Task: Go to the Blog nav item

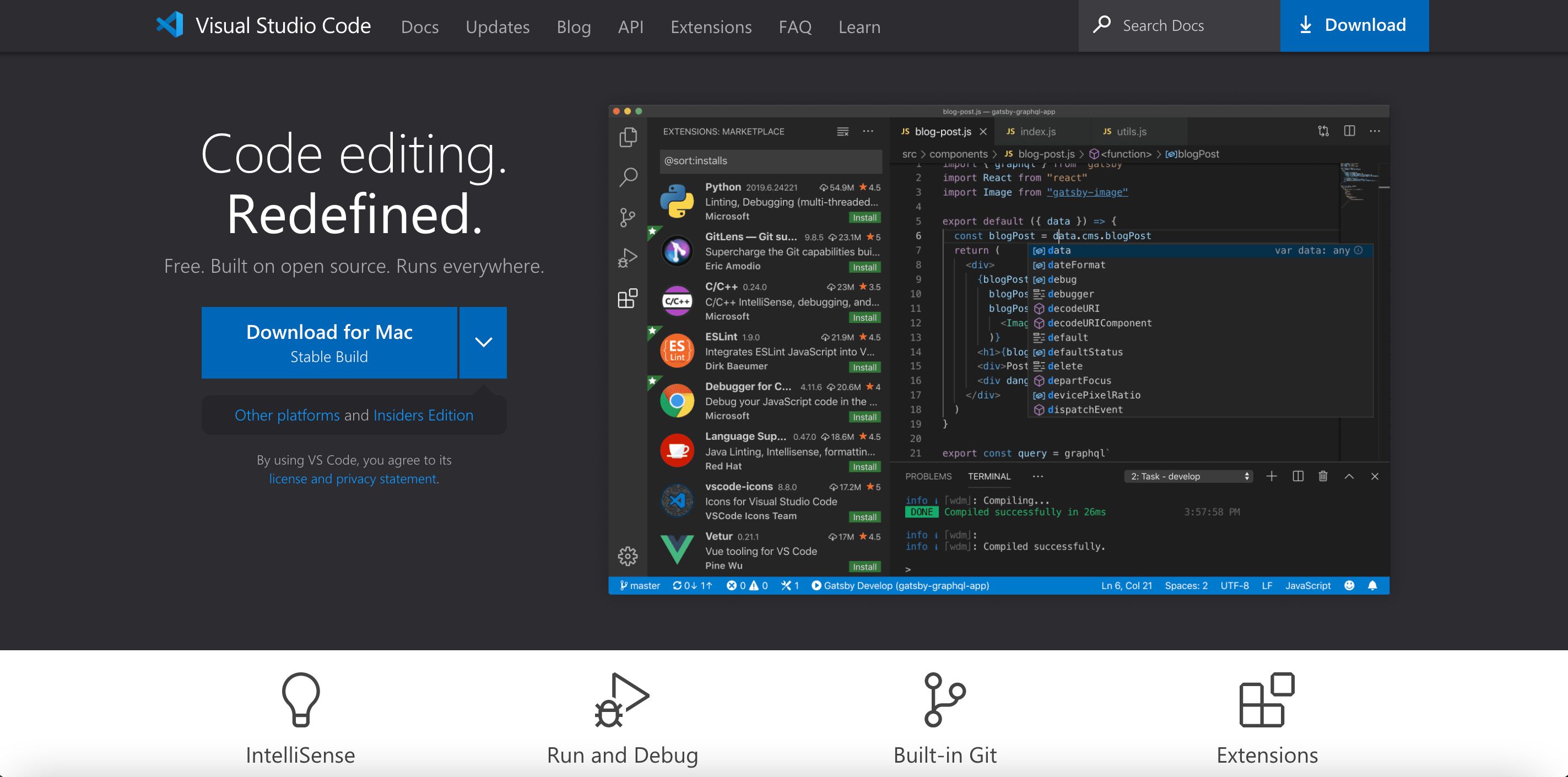Action: 574,27
